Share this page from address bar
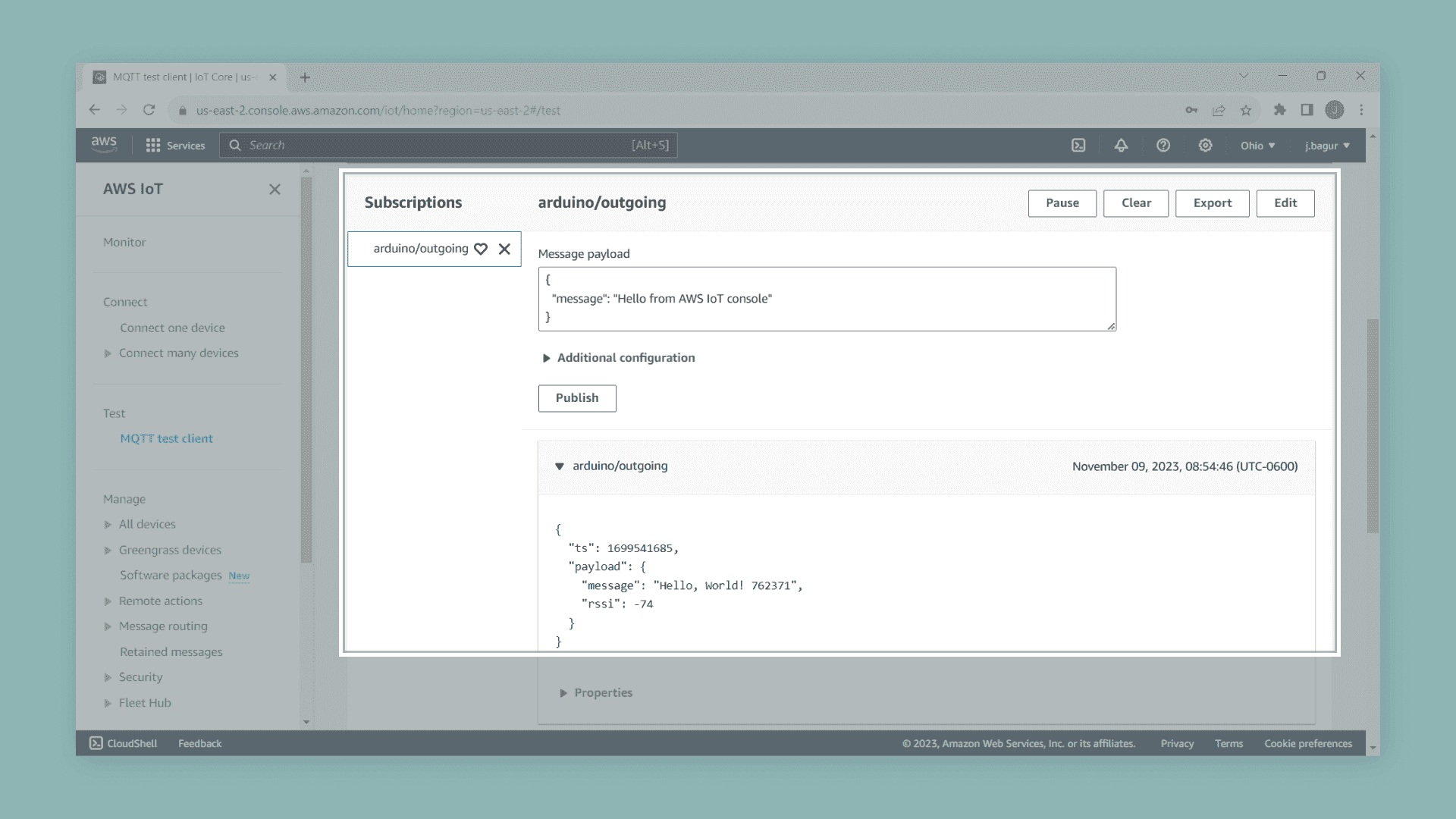This screenshot has width=1456, height=819. pyautogui.click(x=1219, y=110)
